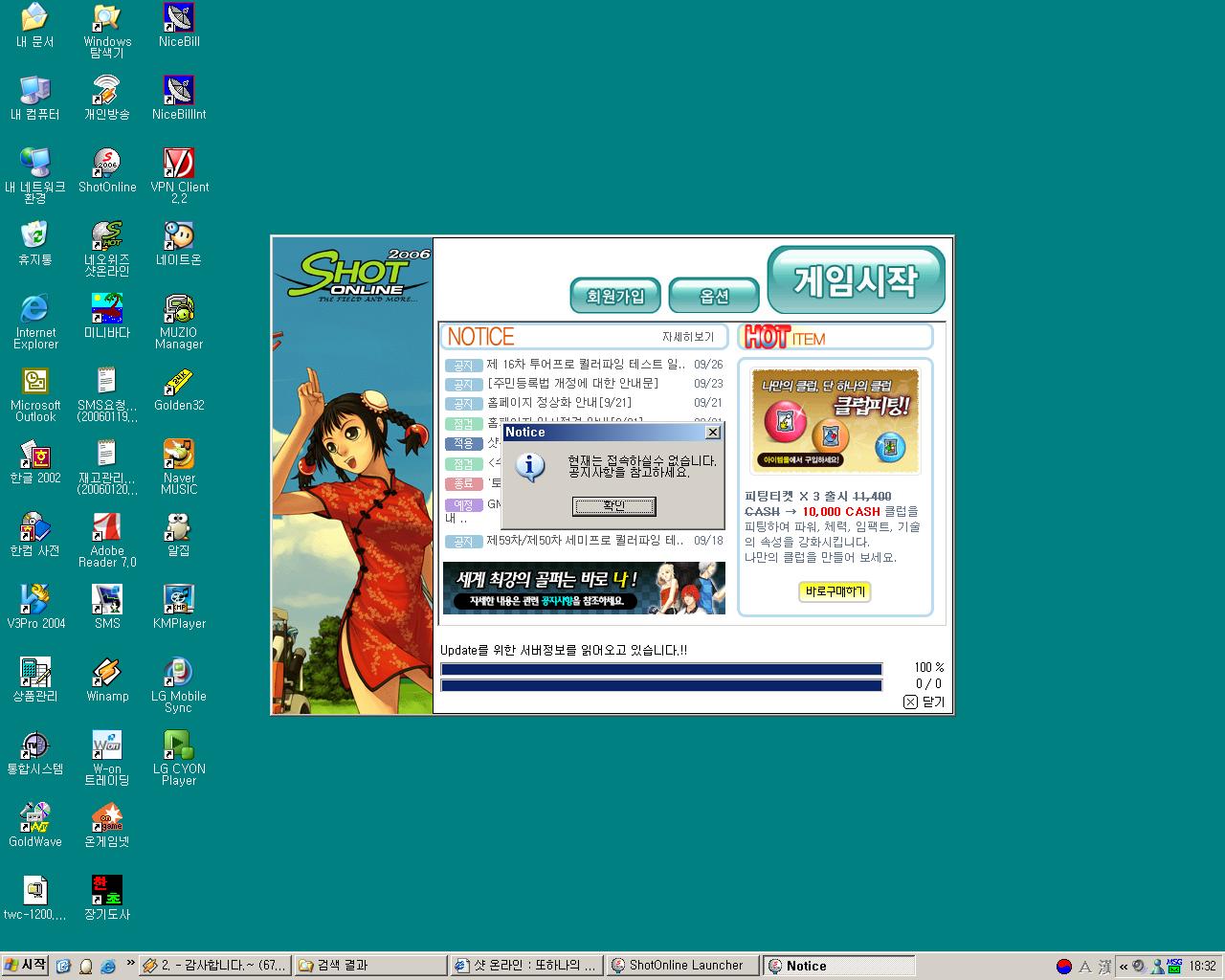Open the 홈페이지 정상화 안내[9/21] notice
This screenshot has height=980, width=1225.
coord(584,403)
